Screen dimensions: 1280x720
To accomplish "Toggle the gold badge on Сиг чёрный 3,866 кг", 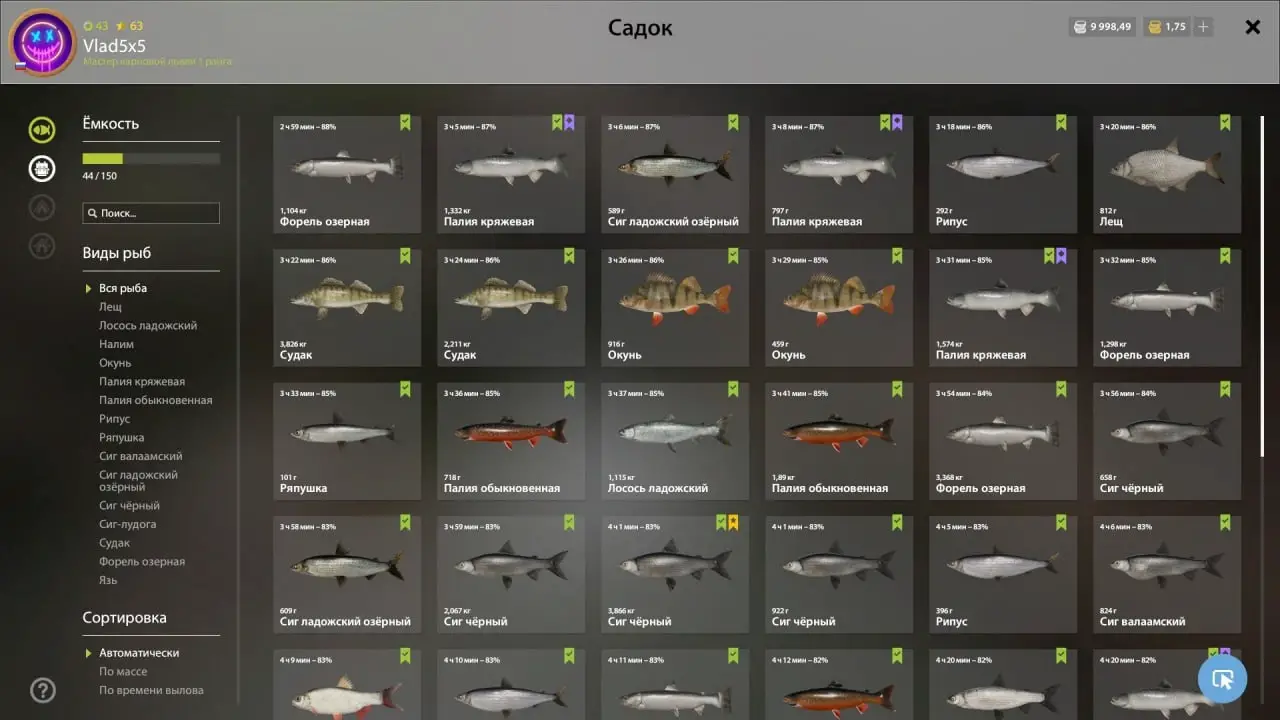I will [733, 522].
